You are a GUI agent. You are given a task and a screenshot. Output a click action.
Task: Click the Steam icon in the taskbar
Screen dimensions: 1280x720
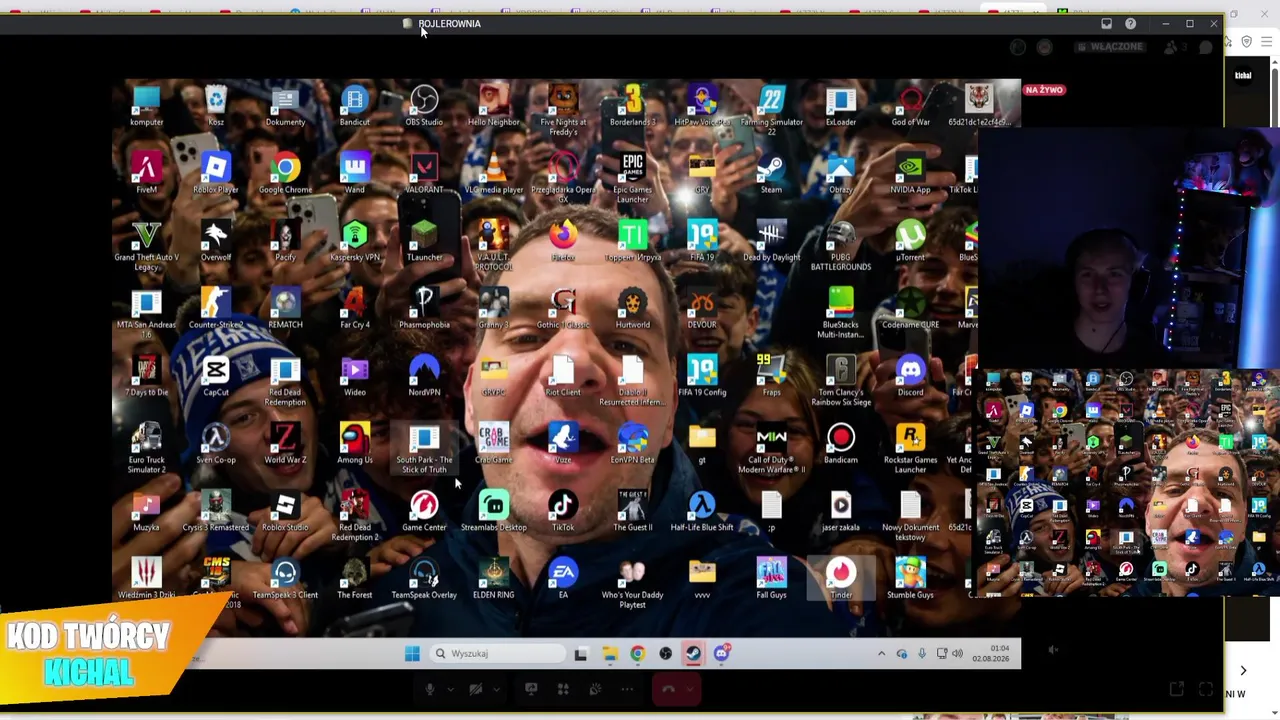[x=693, y=654]
